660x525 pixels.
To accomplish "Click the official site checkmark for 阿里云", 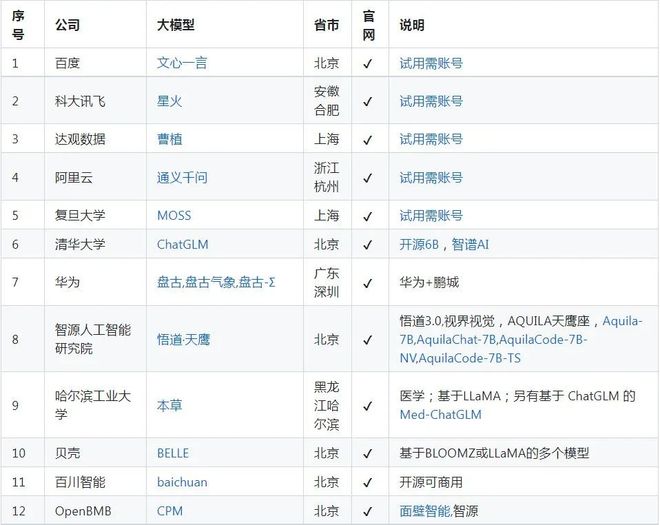I will pyautogui.click(x=368, y=178).
